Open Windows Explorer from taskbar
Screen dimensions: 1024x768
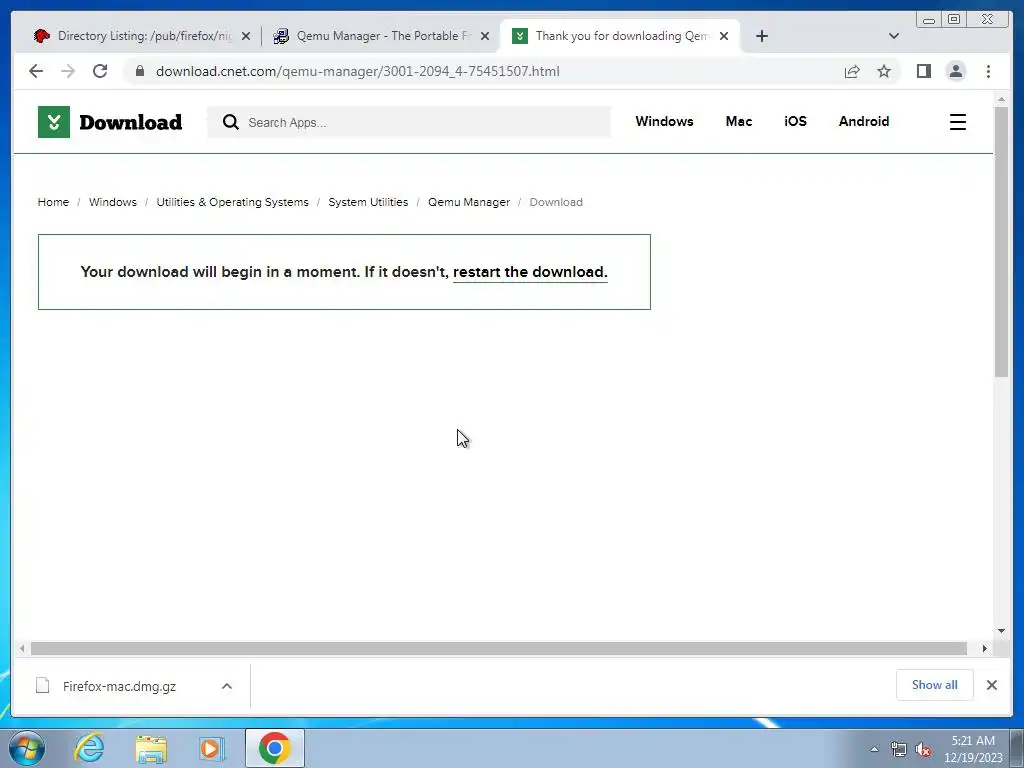point(152,748)
